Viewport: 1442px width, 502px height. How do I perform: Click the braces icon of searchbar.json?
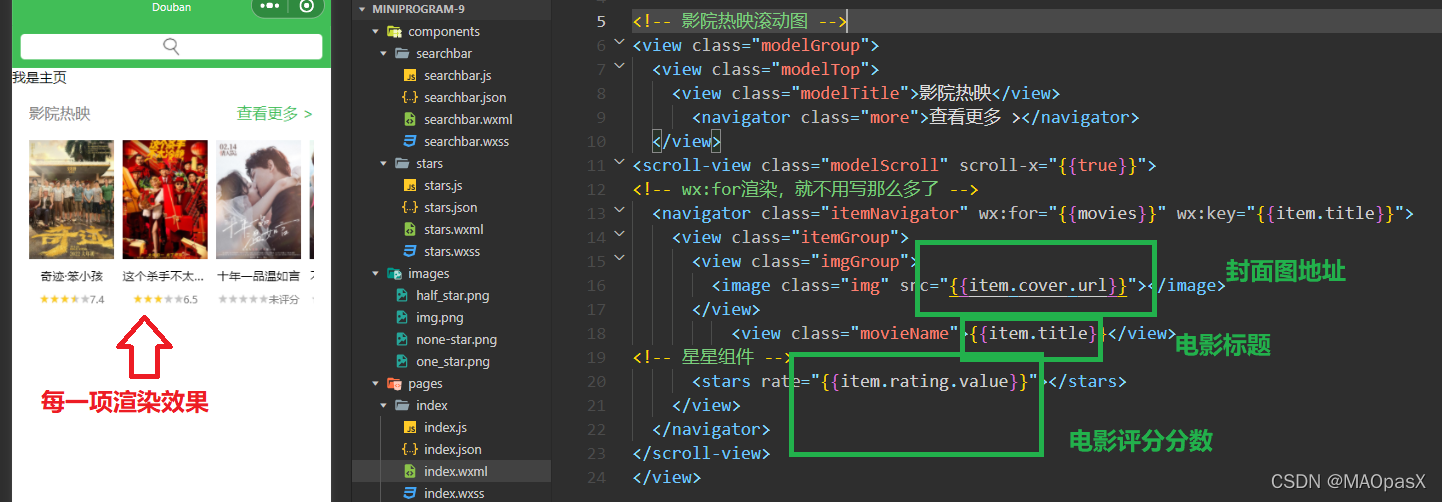(409, 97)
